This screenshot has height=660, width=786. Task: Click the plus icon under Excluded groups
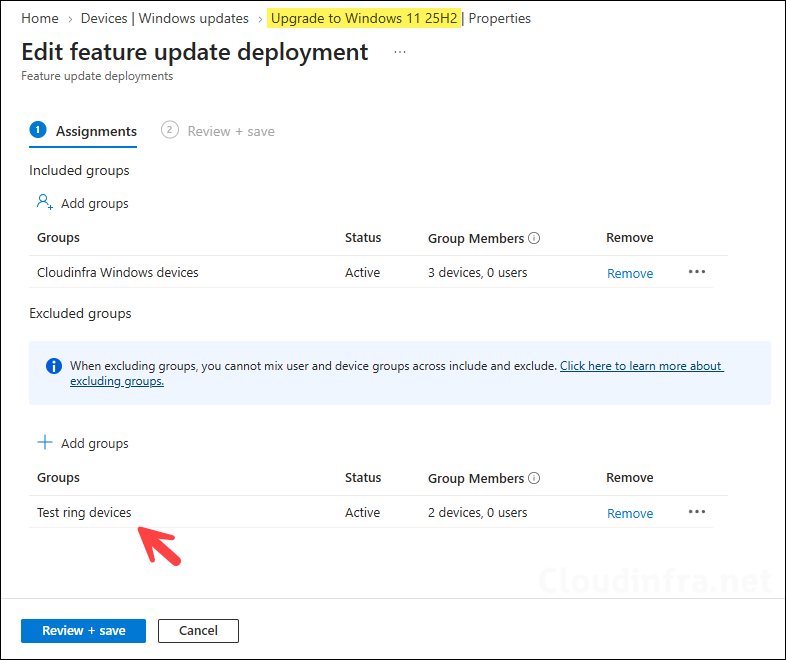point(45,442)
